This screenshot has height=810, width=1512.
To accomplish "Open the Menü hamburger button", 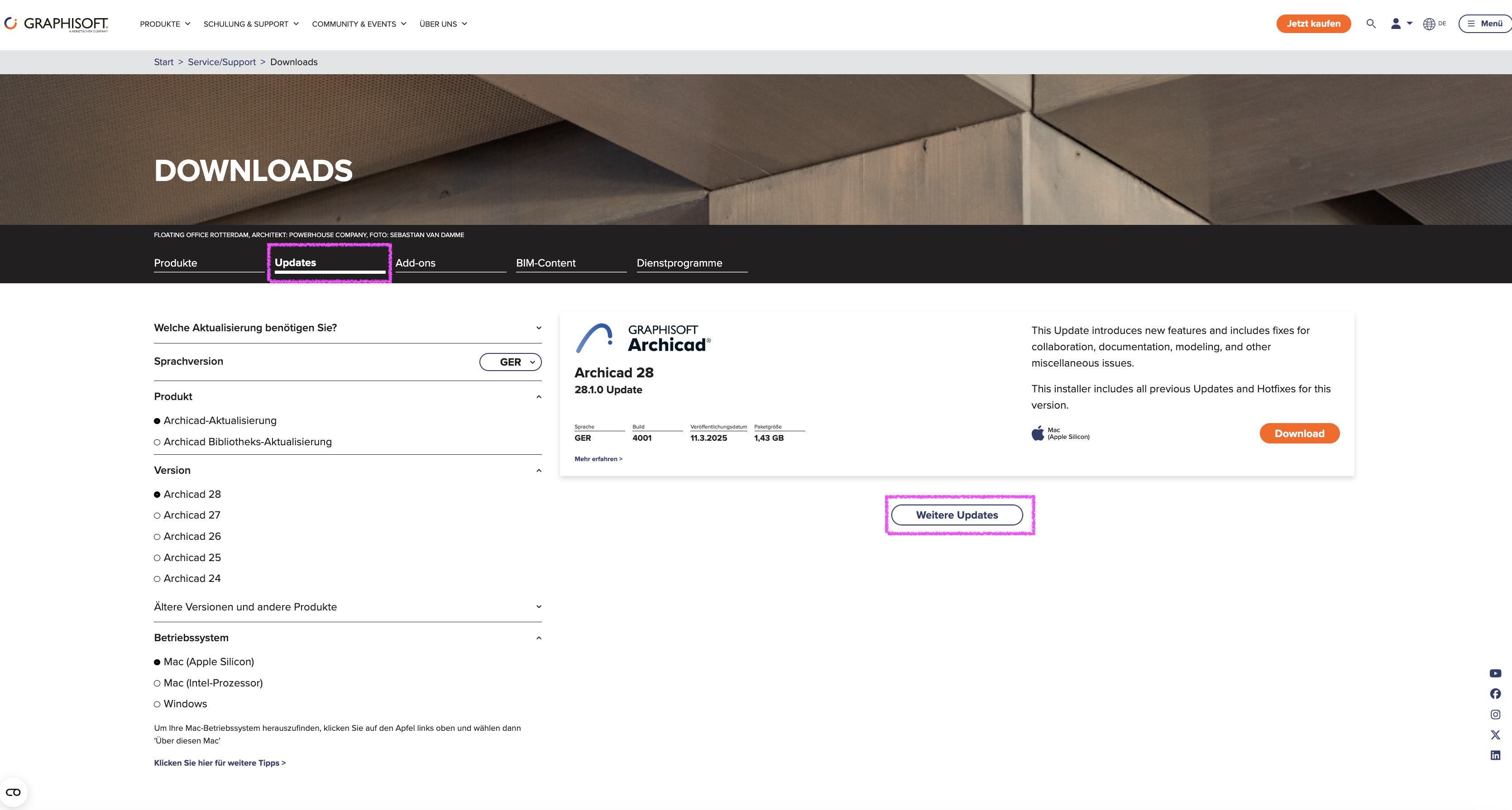I will [1486, 24].
